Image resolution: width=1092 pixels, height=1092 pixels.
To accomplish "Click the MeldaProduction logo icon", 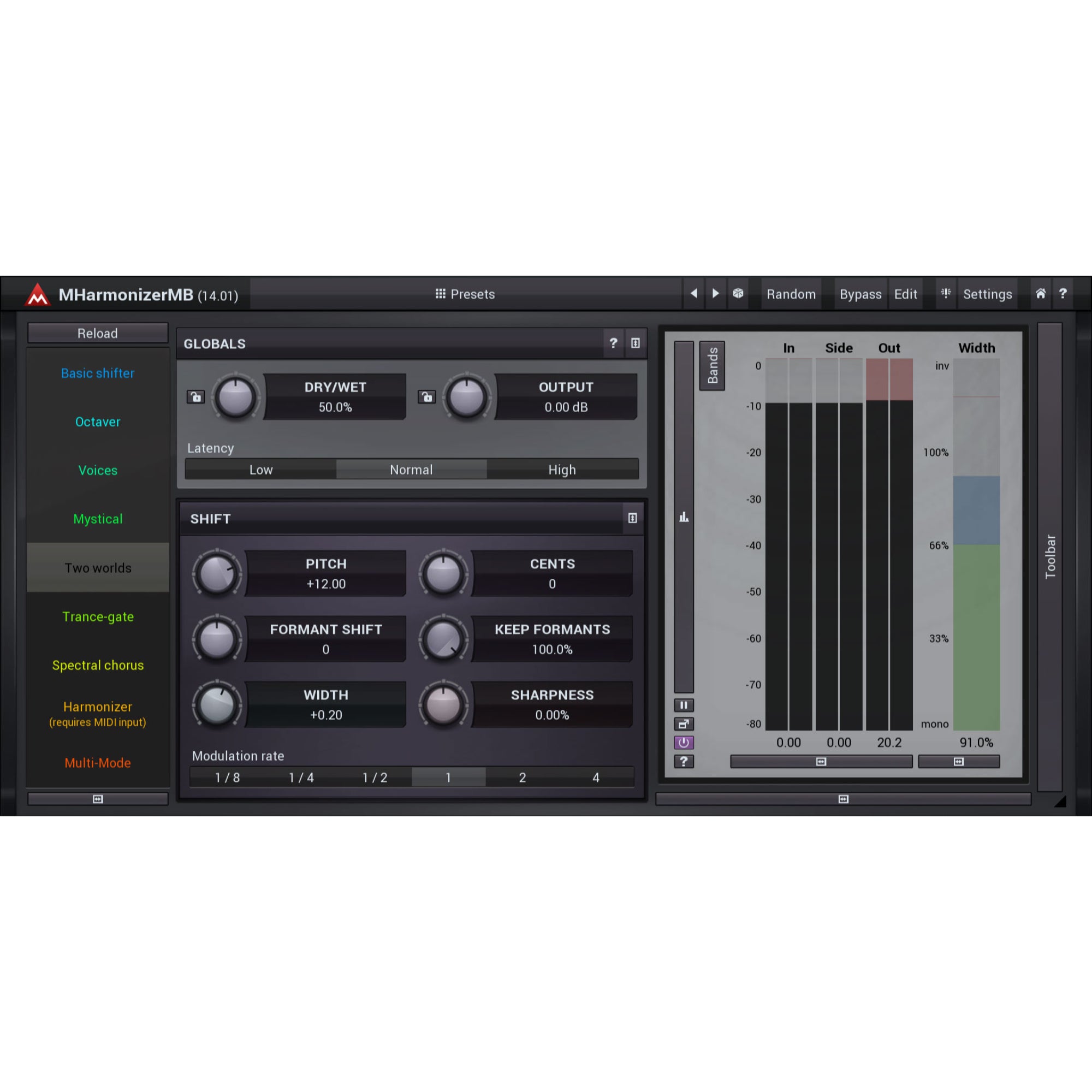I will coord(37,294).
